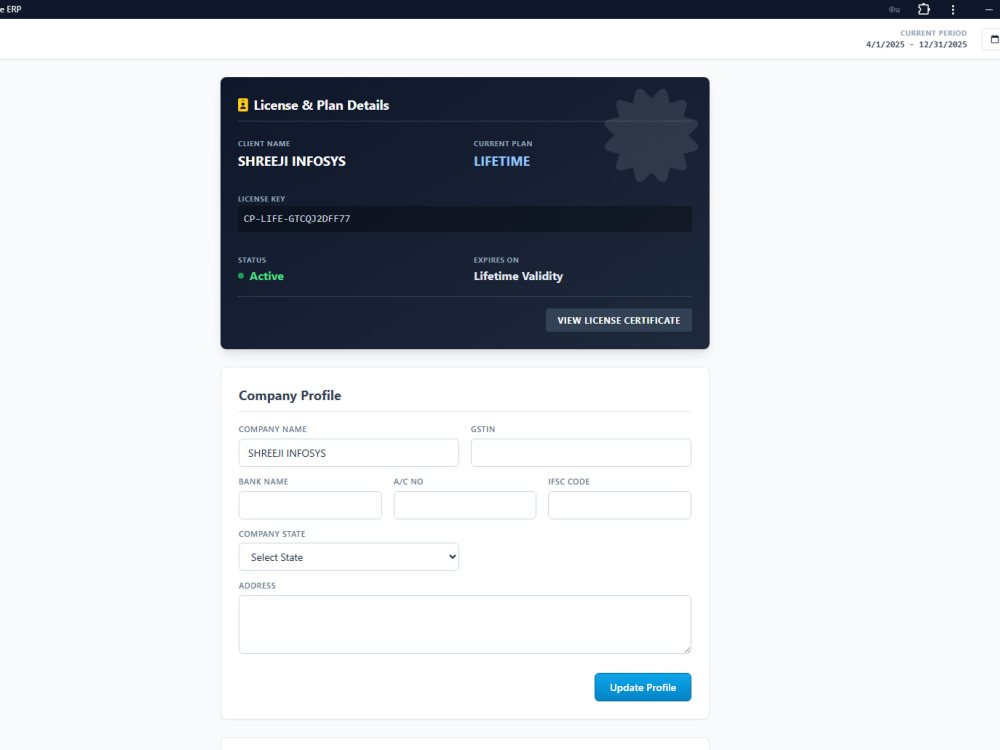The height and width of the screenshot is (750, 1000).
Task: Click the Company Profile heading
Action: click(x=290, y=395)
